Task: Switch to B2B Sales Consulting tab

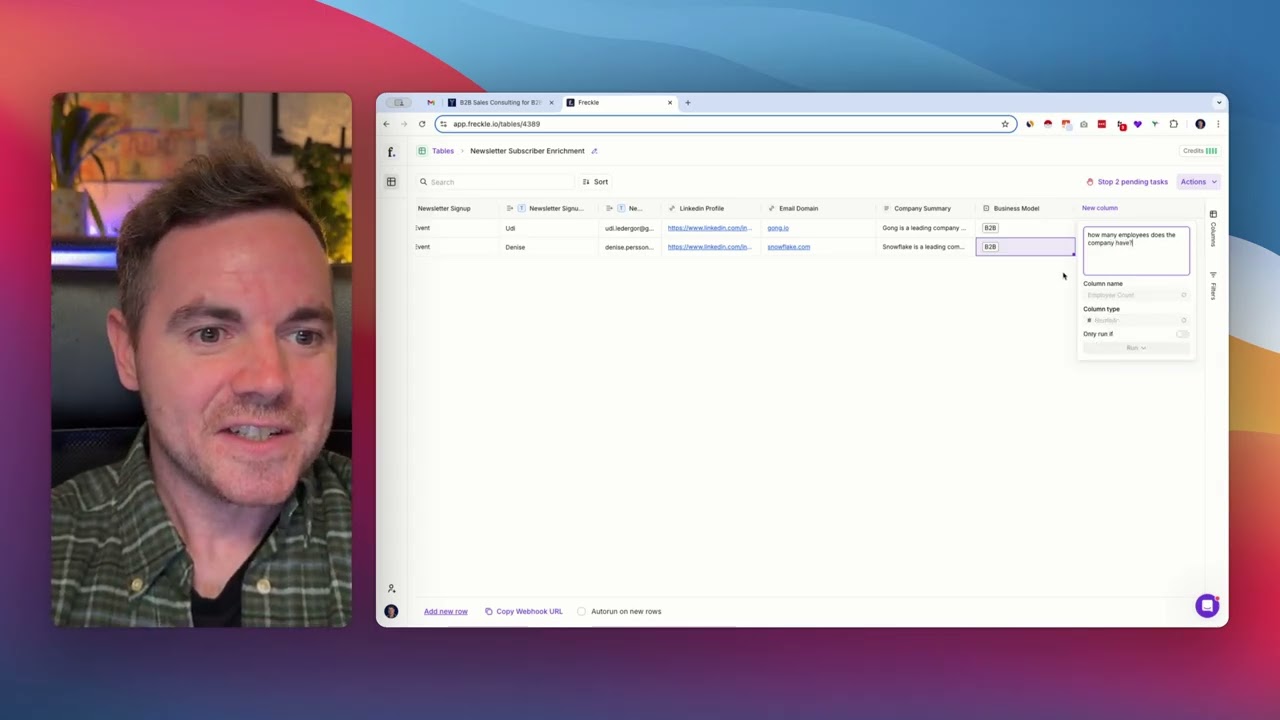Action: 500,102
